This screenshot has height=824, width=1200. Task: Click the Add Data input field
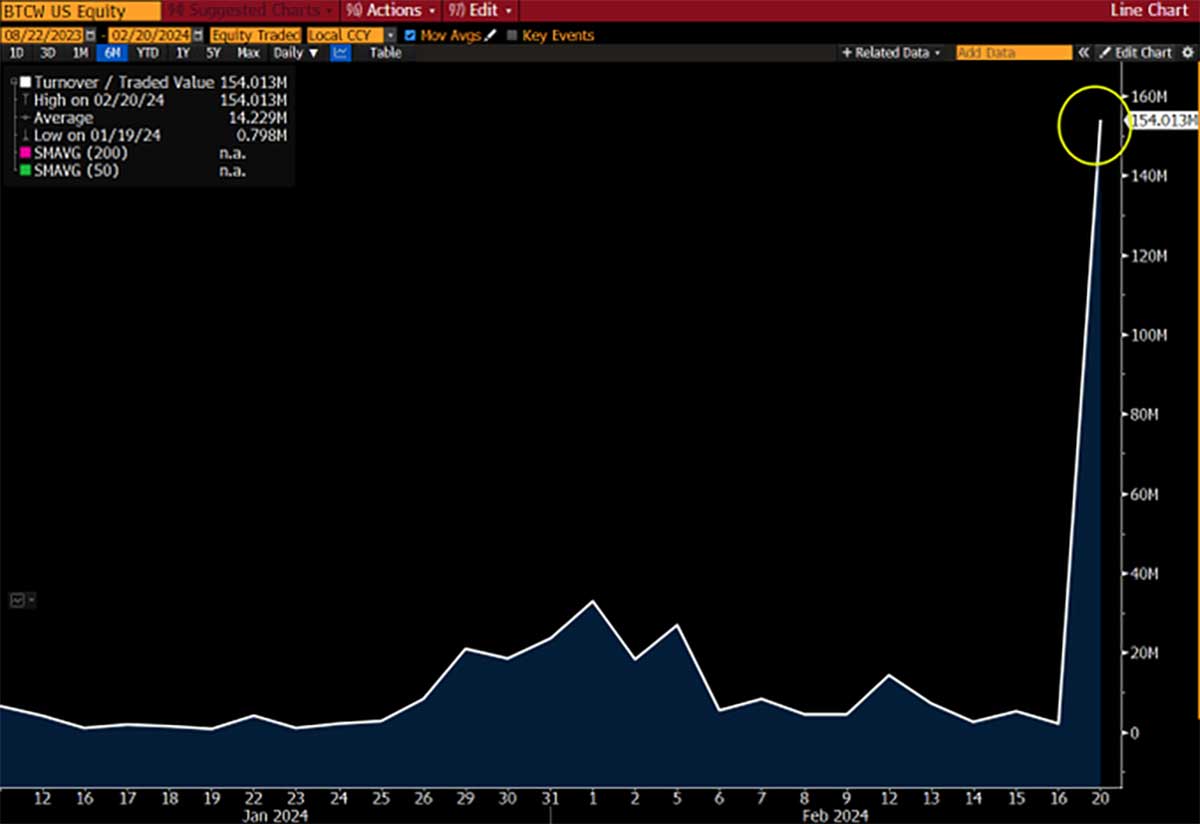pos(1014,53)
